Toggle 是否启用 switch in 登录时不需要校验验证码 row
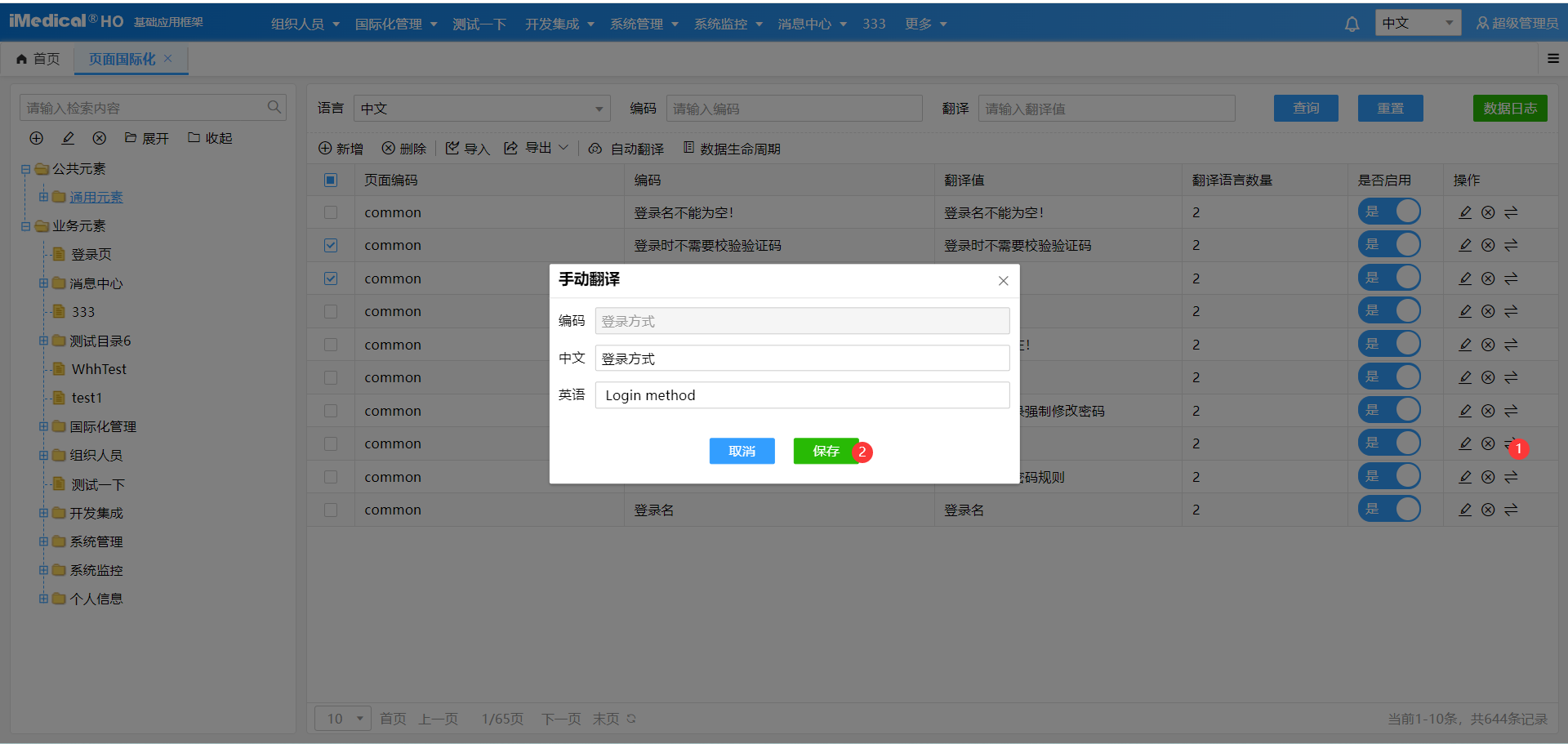This screenshot has width=1568, height=744. point(1389,244)
